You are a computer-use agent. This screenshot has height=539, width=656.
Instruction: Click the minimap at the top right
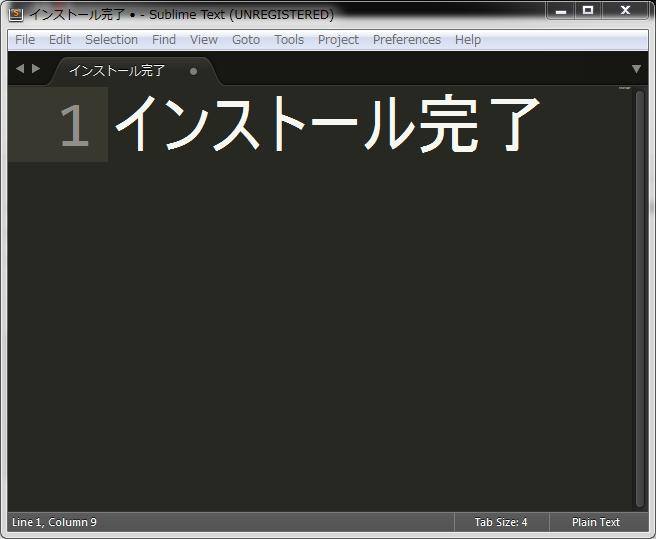click(x=624, y=88)
